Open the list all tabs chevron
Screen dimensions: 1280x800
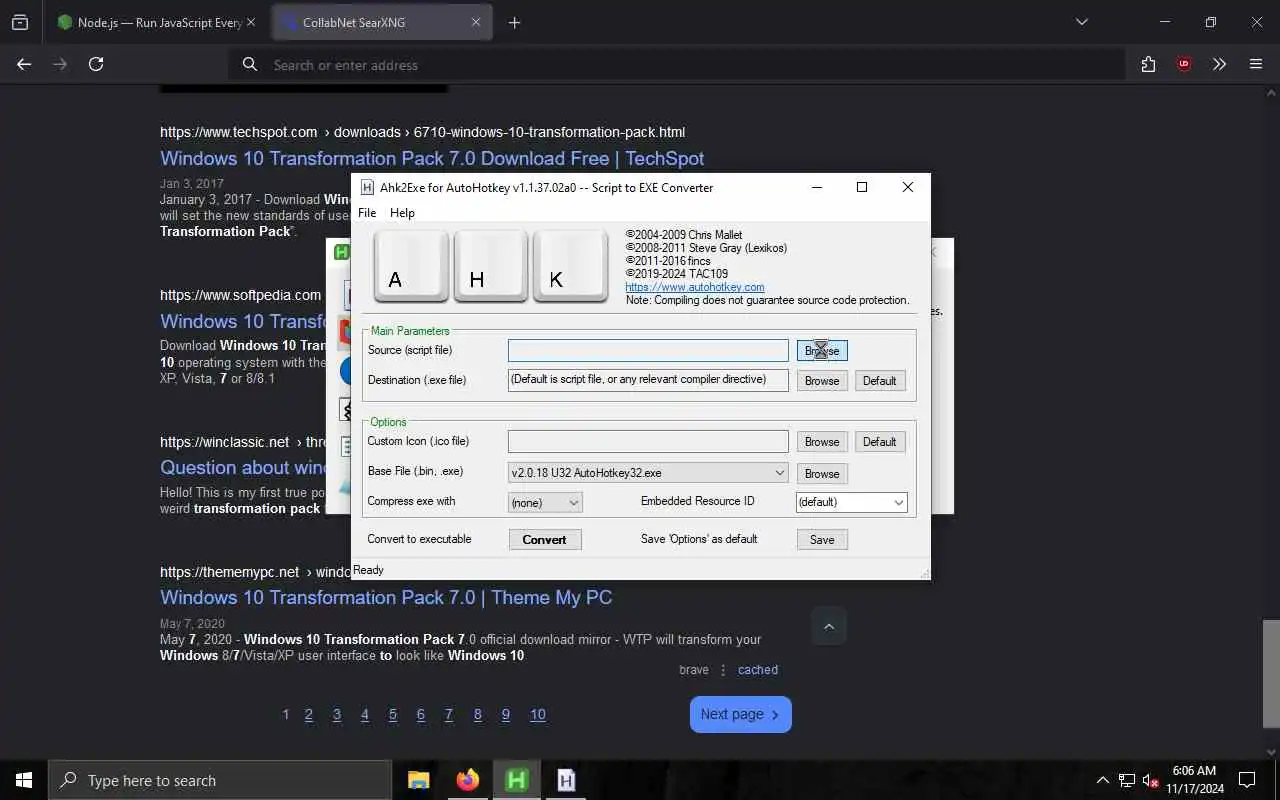click(1081, 22)
